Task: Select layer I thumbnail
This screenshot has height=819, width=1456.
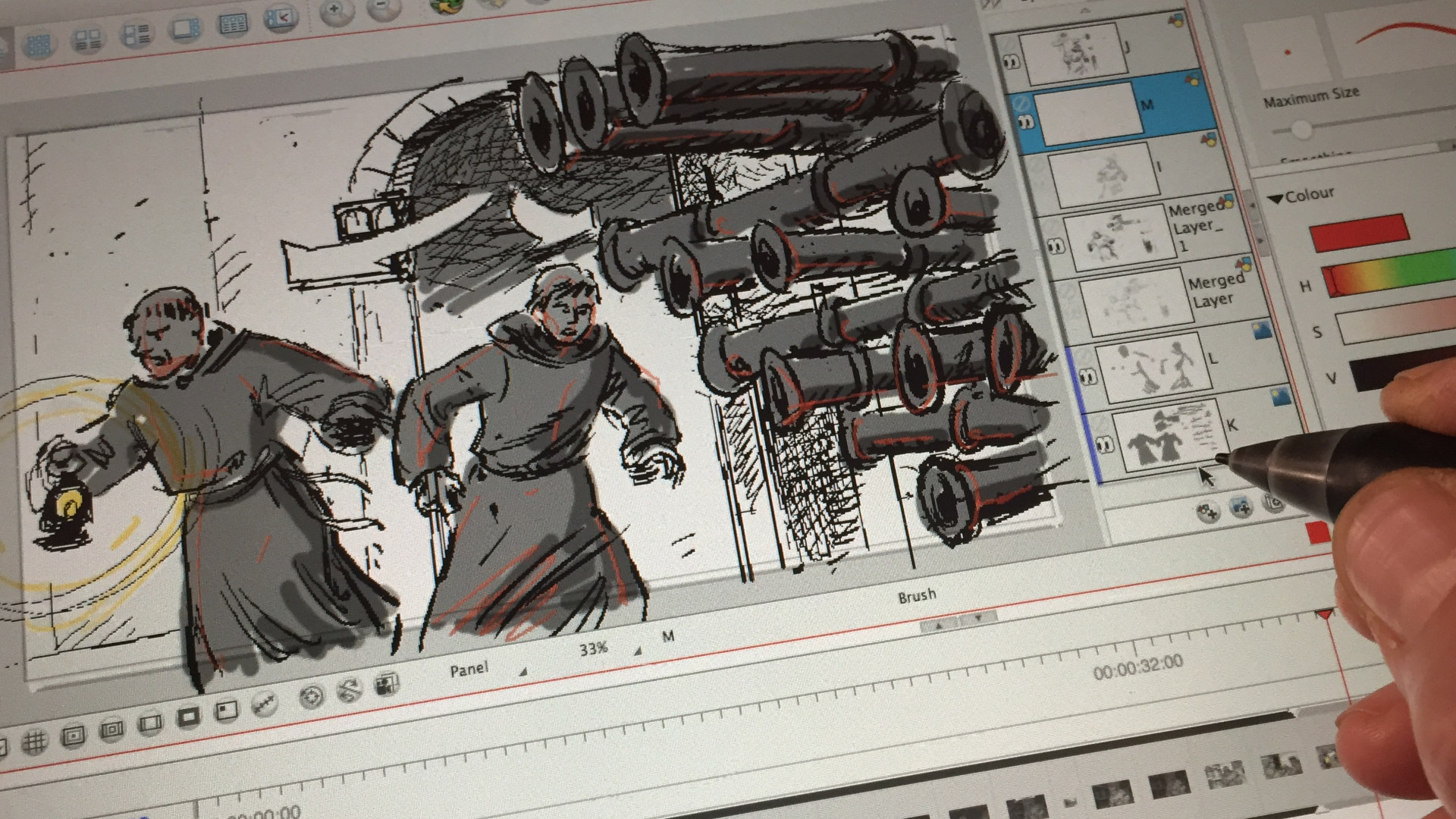Action: click(1106, 177)
